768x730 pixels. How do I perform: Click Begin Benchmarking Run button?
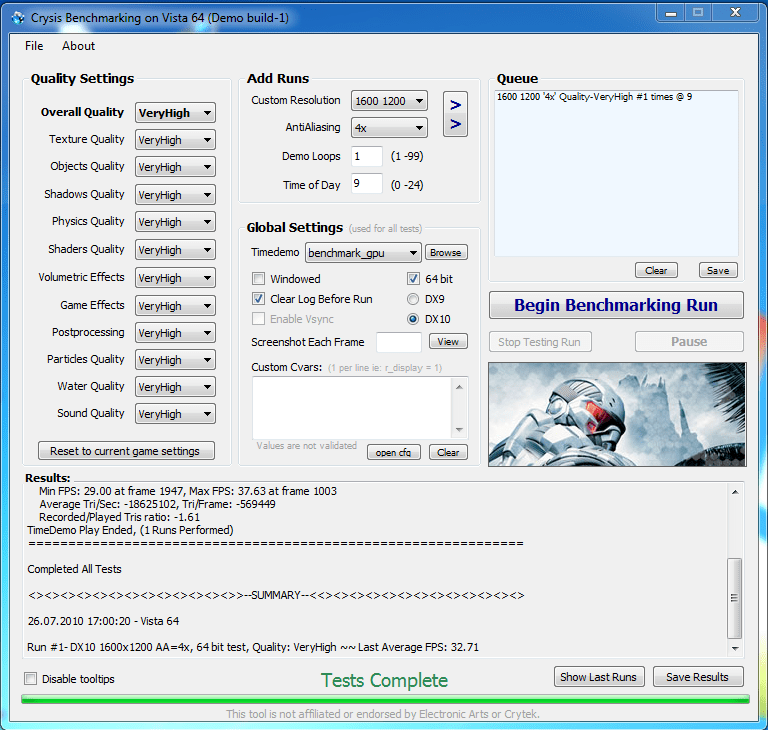(616, 305)
